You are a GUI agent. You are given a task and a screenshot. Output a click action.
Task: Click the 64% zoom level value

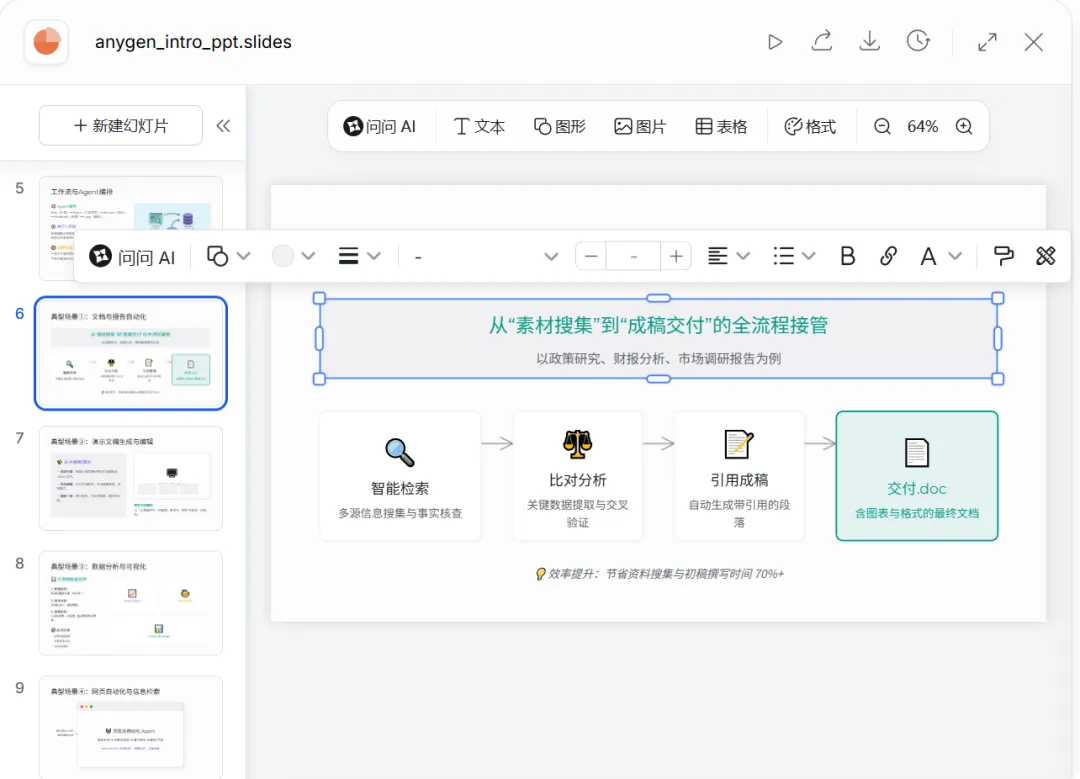(922, 127)
